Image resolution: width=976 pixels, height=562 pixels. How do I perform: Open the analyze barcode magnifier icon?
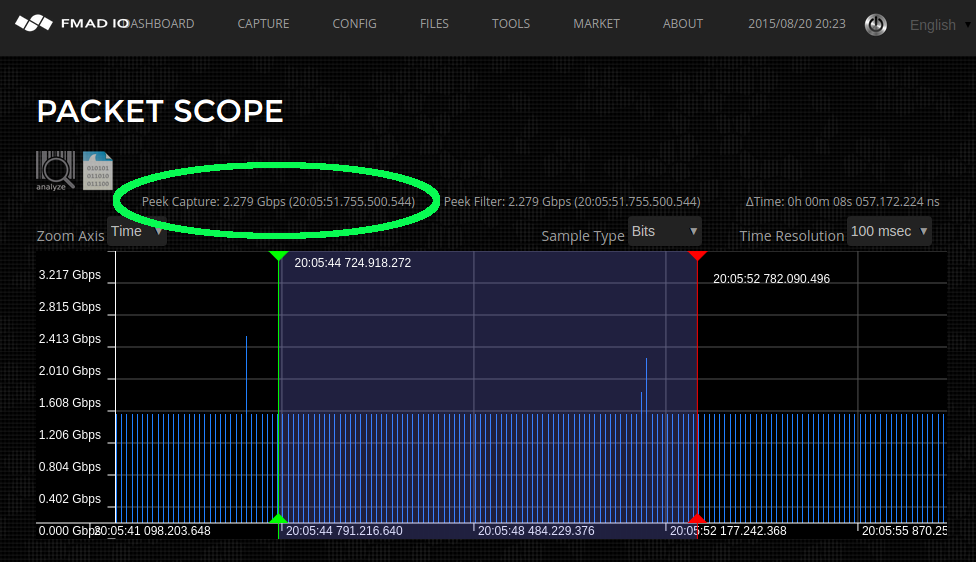tap(55, 170)
